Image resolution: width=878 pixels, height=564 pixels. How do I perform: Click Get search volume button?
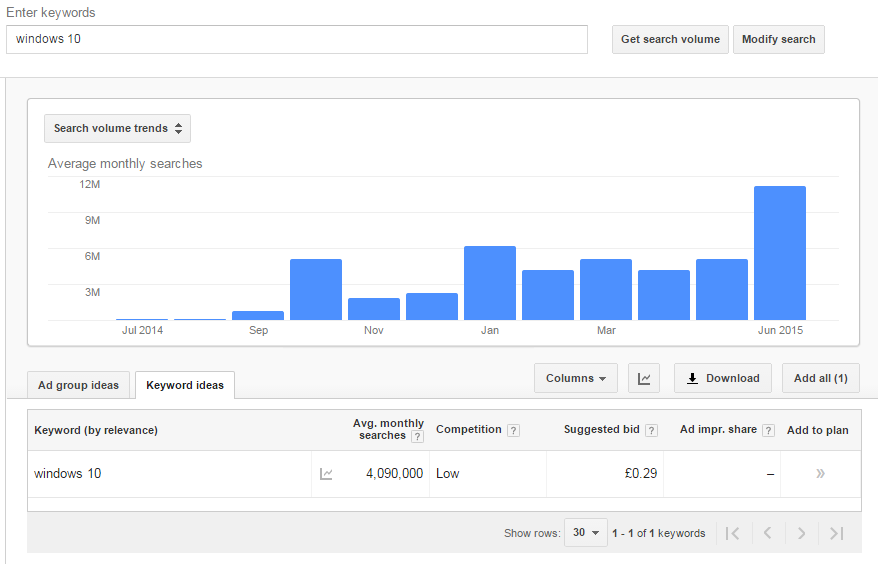(670, 39)
